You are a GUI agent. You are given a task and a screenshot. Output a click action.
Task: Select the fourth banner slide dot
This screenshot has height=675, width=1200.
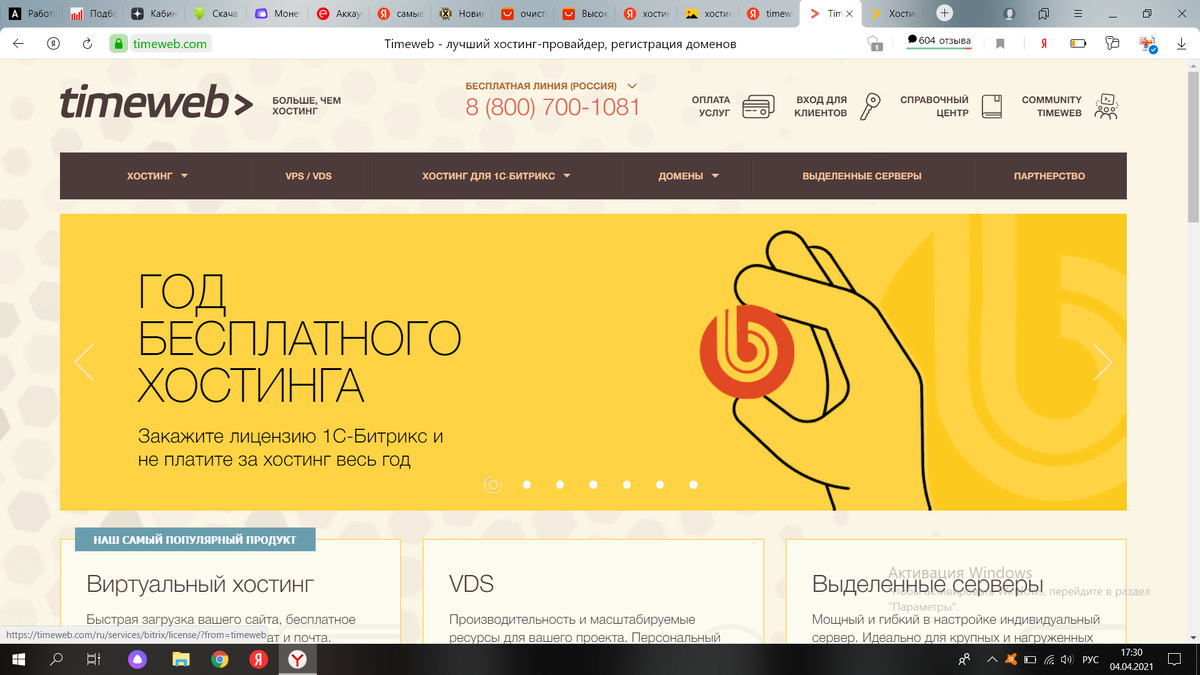coord(593,485)
